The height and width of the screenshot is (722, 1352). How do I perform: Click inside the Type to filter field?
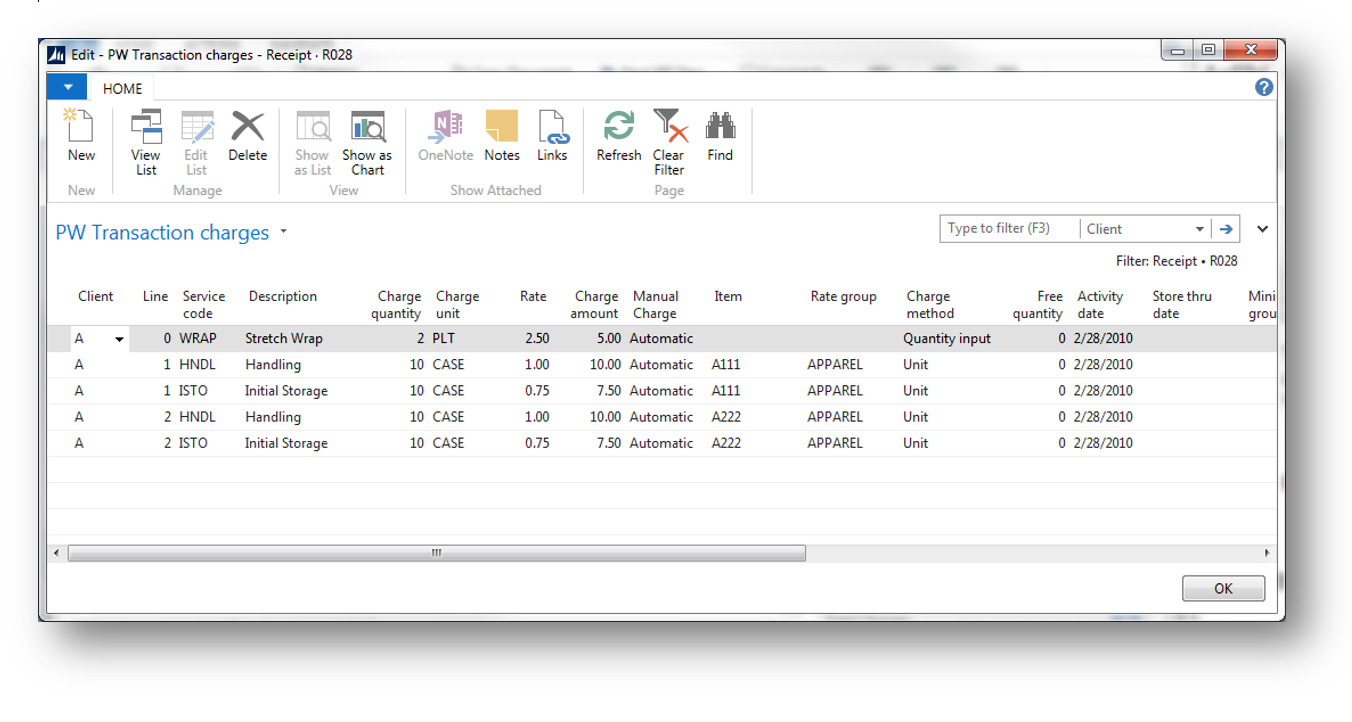pos(1007,228)
